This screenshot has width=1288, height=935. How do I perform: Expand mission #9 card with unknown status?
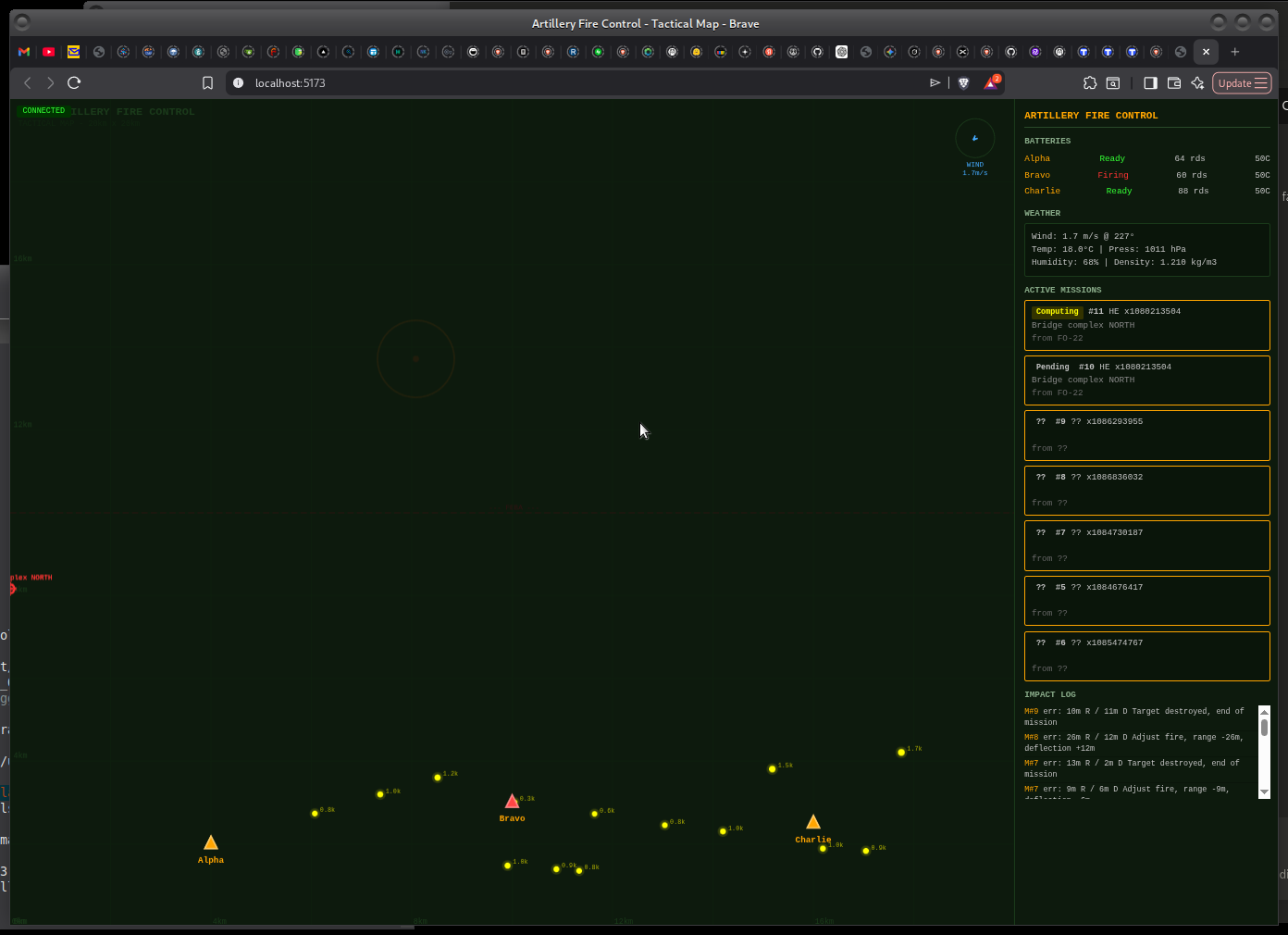tap(1146, 434)
